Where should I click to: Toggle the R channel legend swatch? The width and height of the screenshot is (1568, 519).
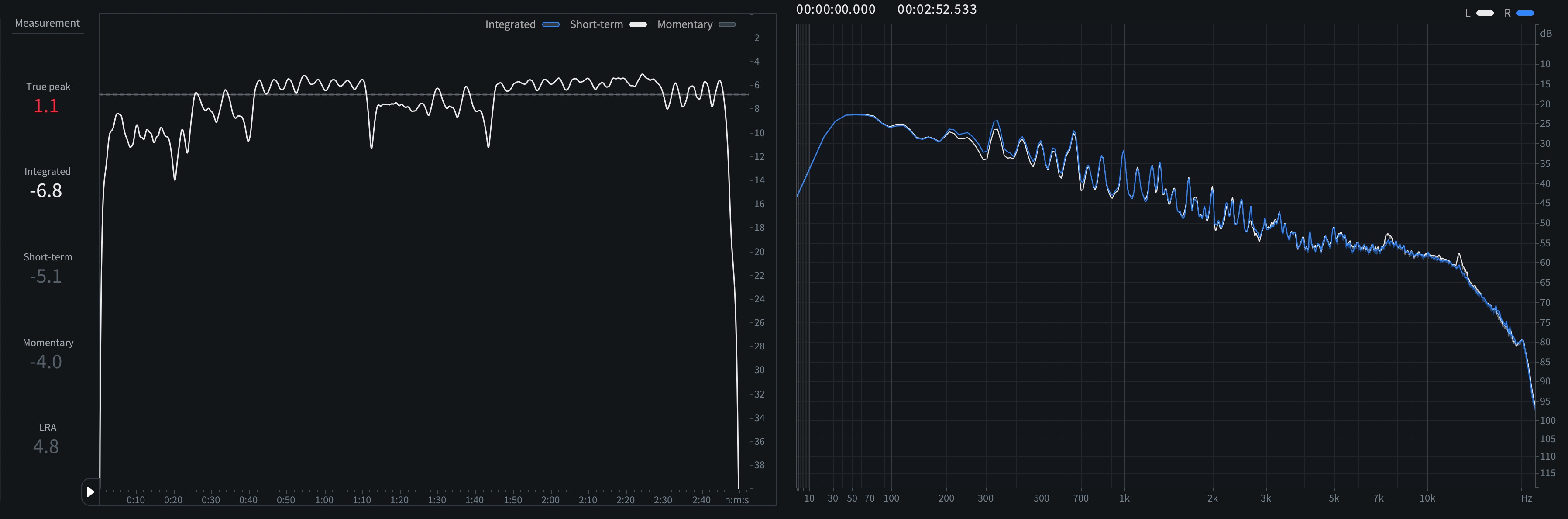pyautogui.click(x=1525, y=13)
